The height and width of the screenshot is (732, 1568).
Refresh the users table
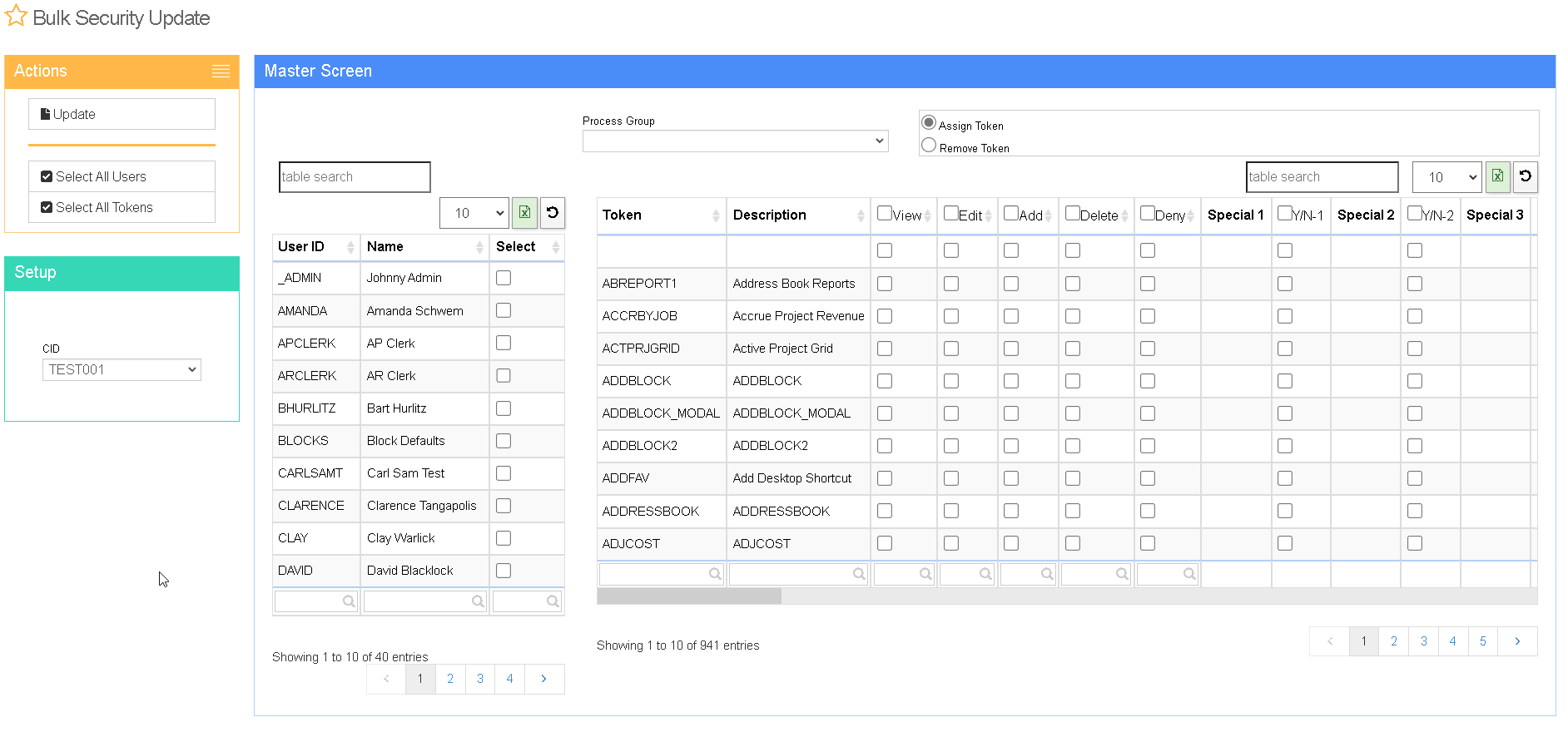click(x=553, y=213)
